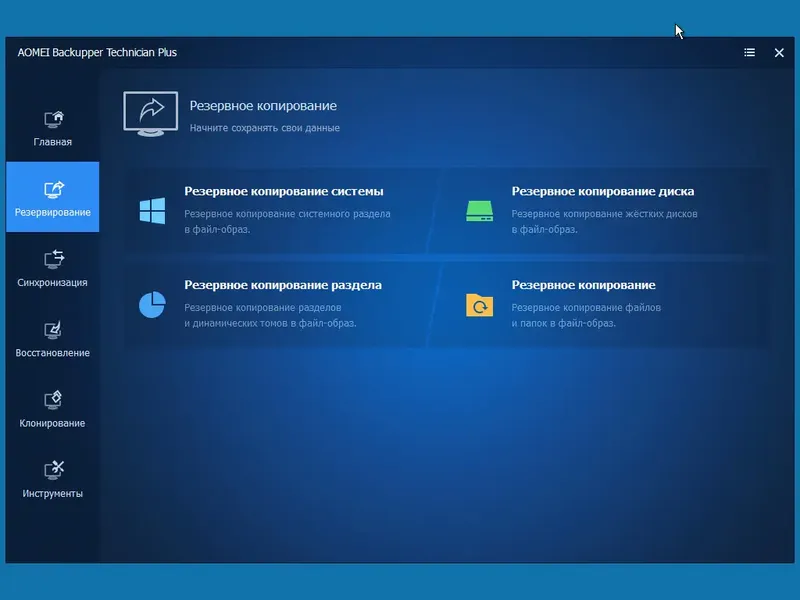This screenshot has height=600, width=800.
Task: Click text 'Резервное копирование файлов'
Action: pos(586,308)
